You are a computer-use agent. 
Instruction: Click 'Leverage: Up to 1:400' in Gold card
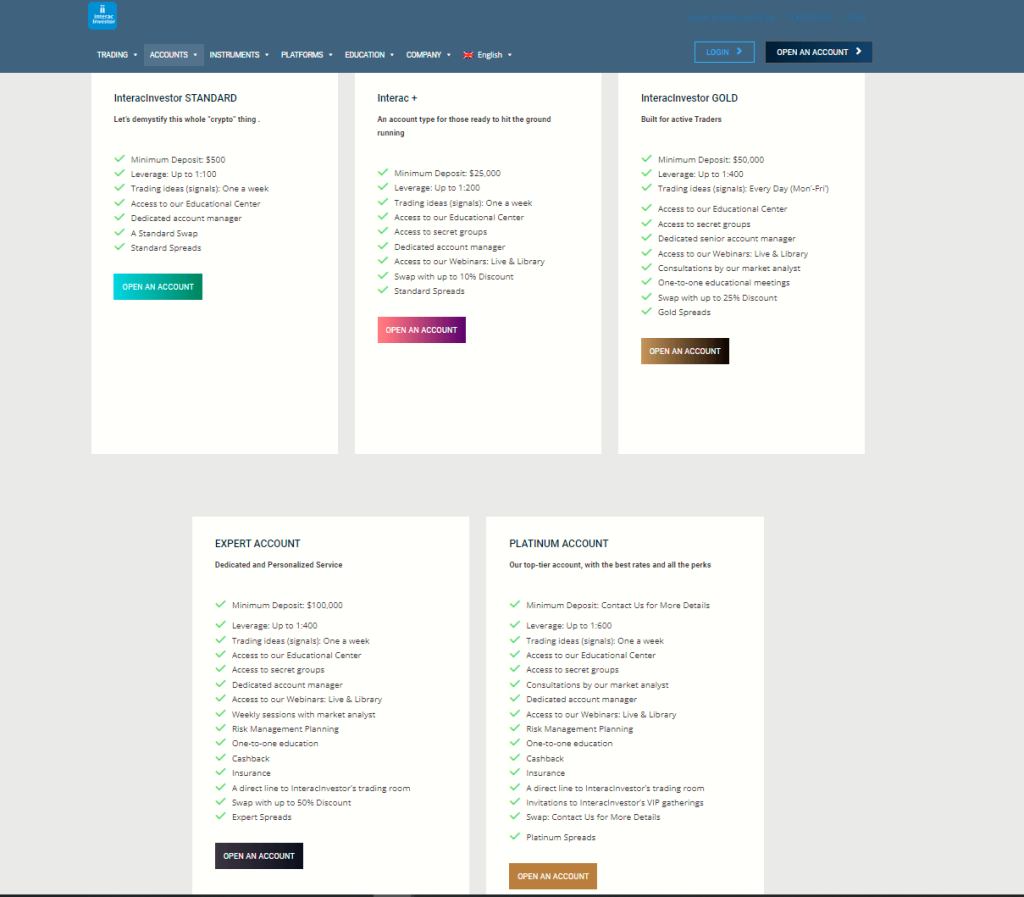tap(701, 174)
